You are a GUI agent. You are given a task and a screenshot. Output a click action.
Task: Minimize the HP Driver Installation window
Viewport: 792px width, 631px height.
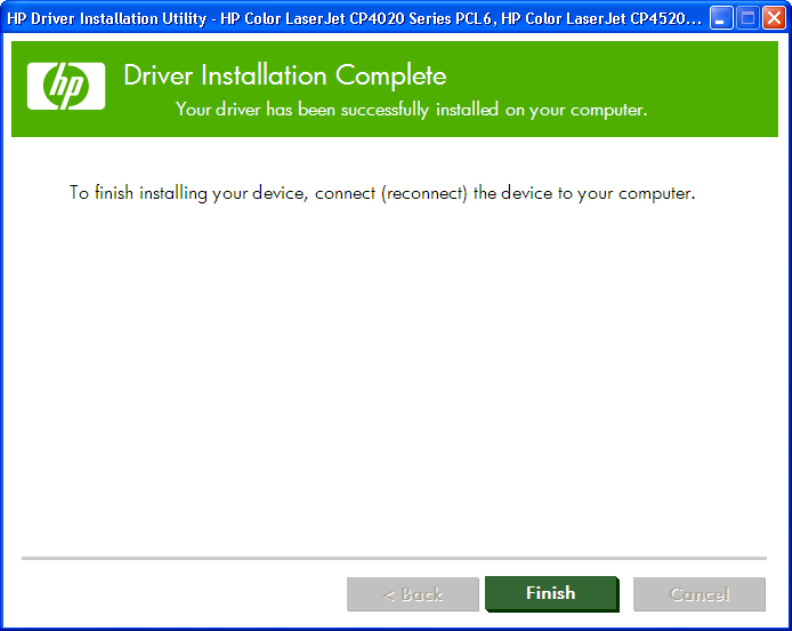tap(721, 19)
